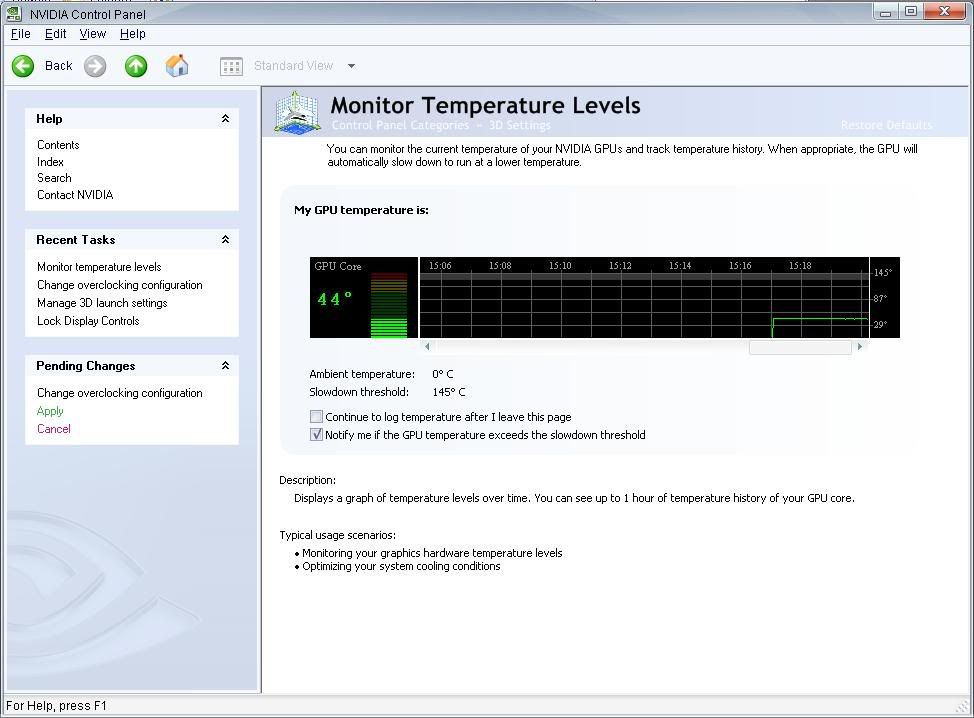Minimize the NVIDIA Control Panel window
Viewport: 974px width, 718px height.
tap(886, 12)
